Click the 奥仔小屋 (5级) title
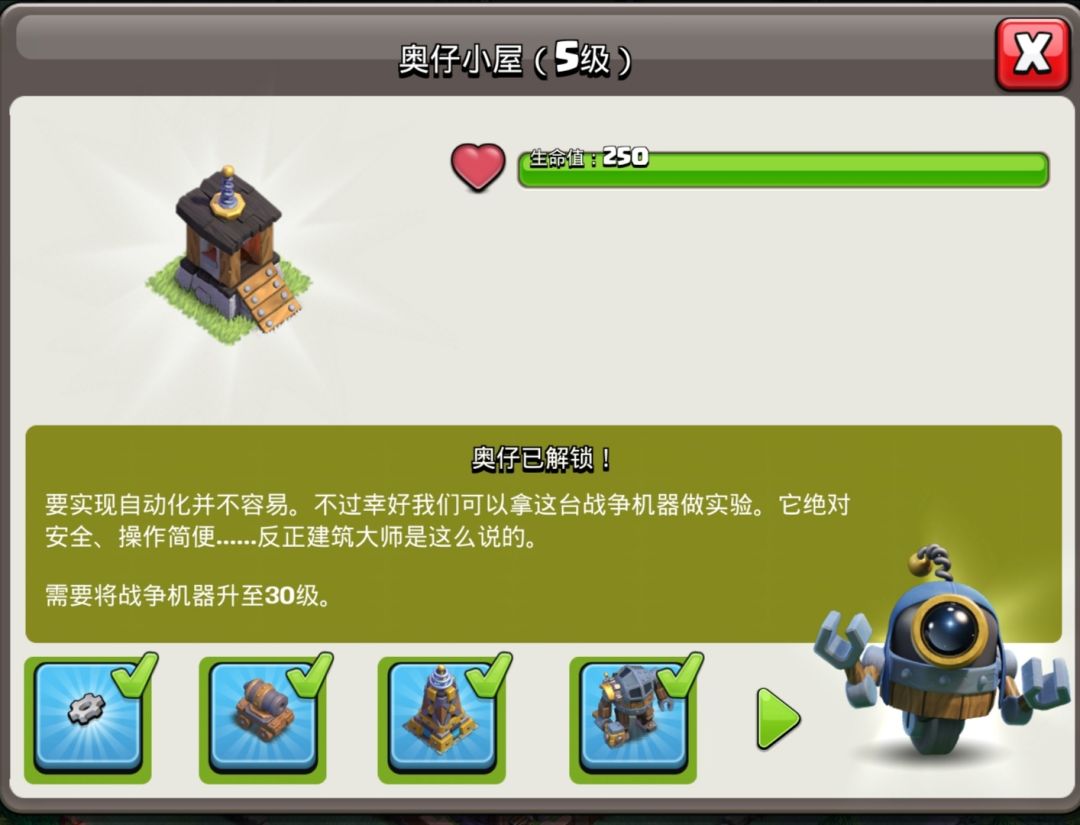Screen dimensions: 1080x825 515,59
